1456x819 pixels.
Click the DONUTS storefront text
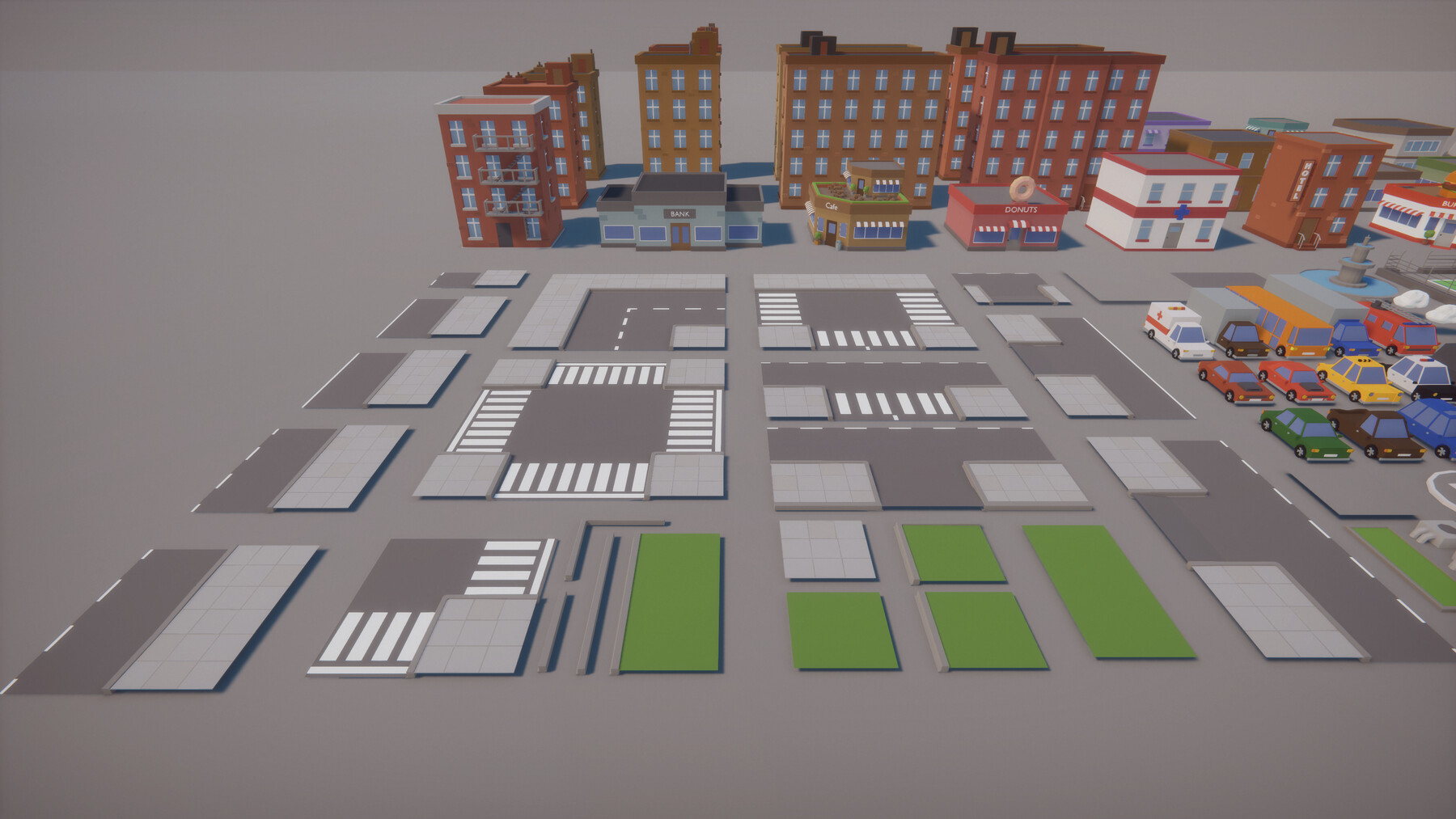pyautogui.click(x=1021, y=209)
